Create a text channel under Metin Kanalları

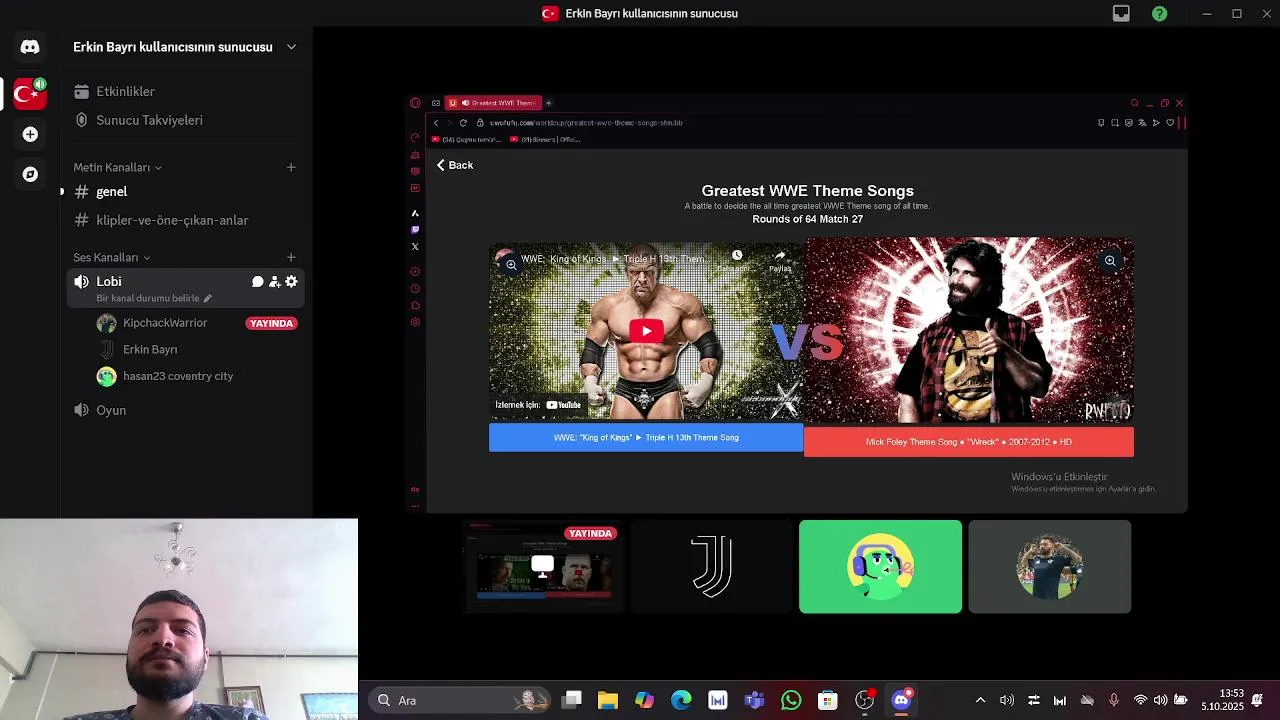(x=291, y=167)
